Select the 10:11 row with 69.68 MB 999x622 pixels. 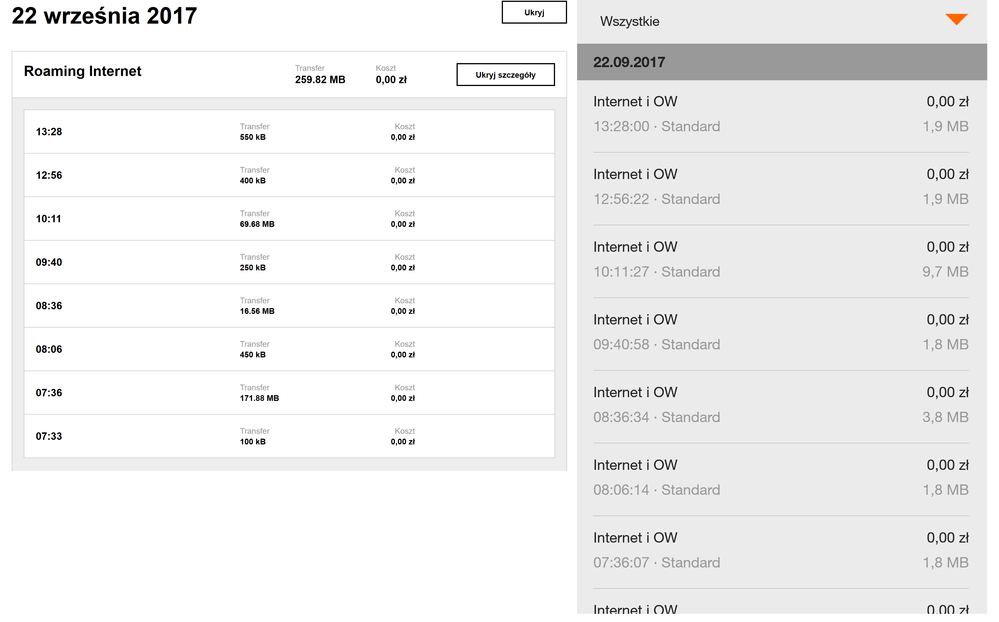(289, 219)
